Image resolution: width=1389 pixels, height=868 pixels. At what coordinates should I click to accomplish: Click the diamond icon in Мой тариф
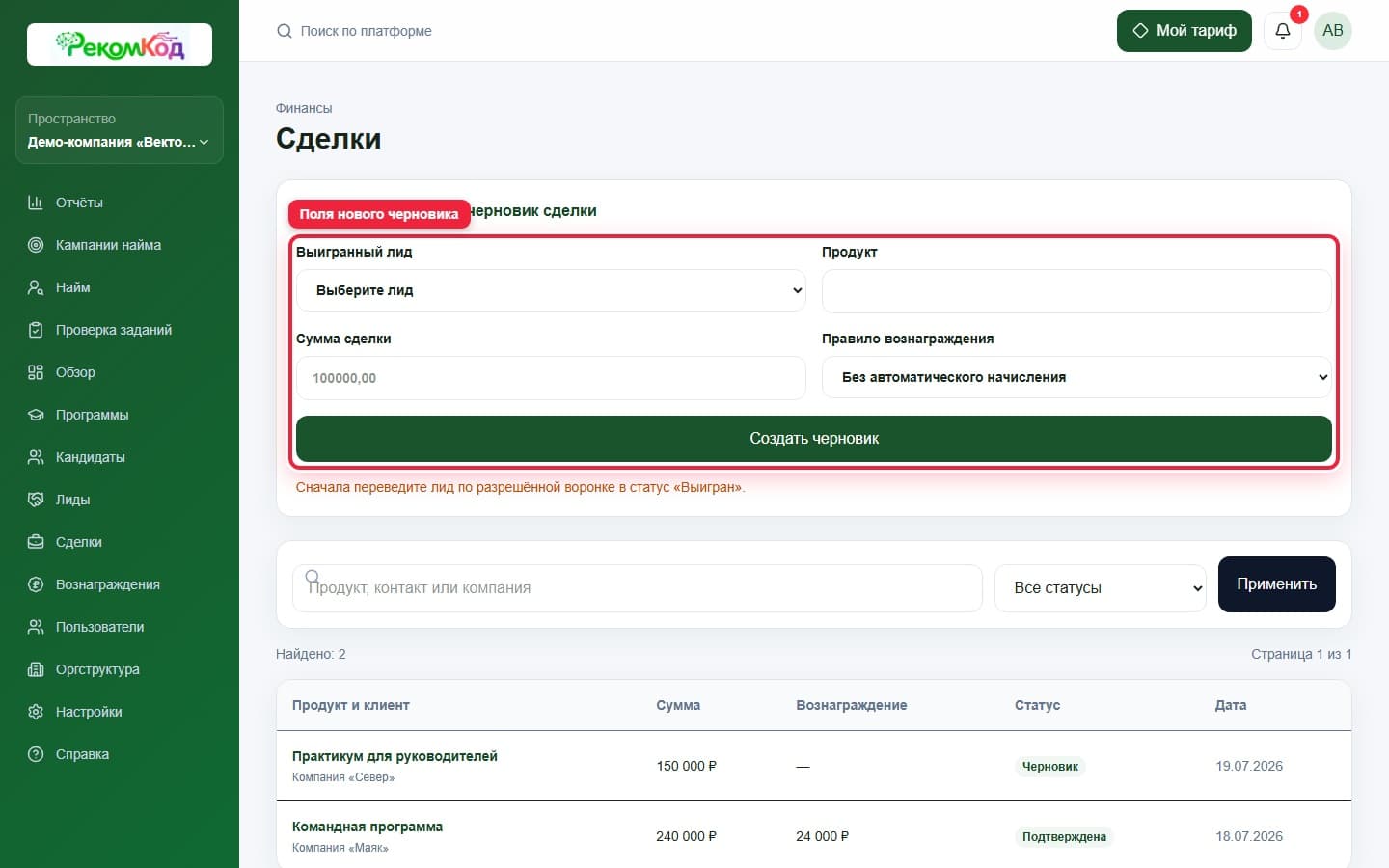[1140, 31]
